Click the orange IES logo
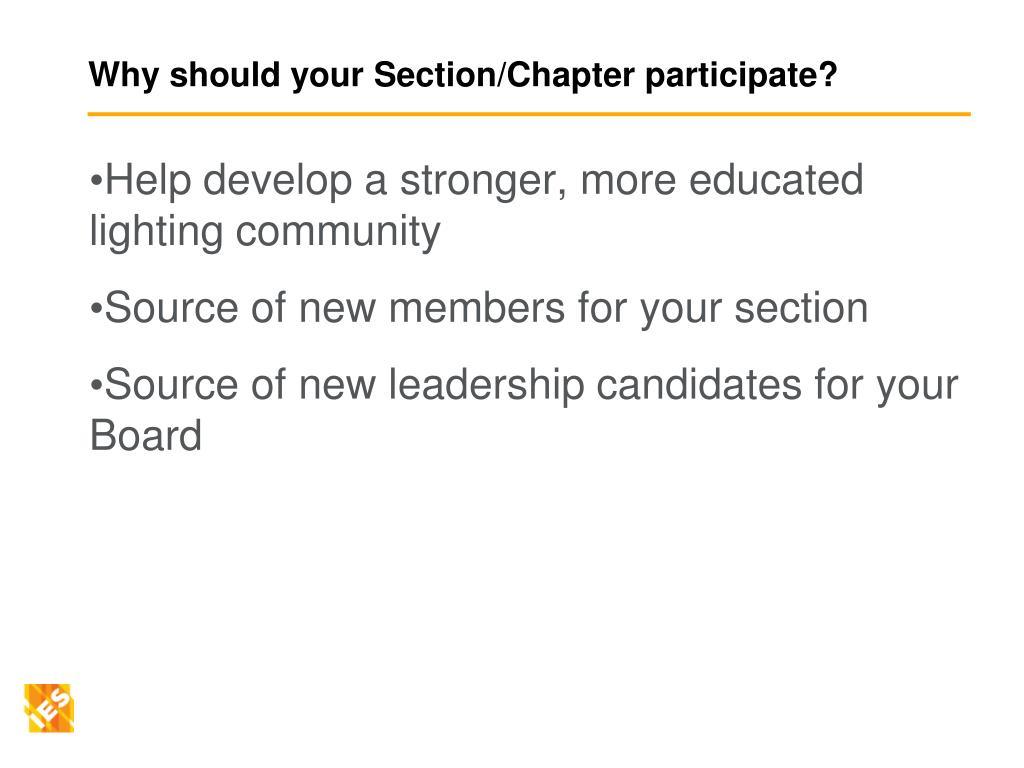The image size is (1024, 768). (x=49, y=708)
